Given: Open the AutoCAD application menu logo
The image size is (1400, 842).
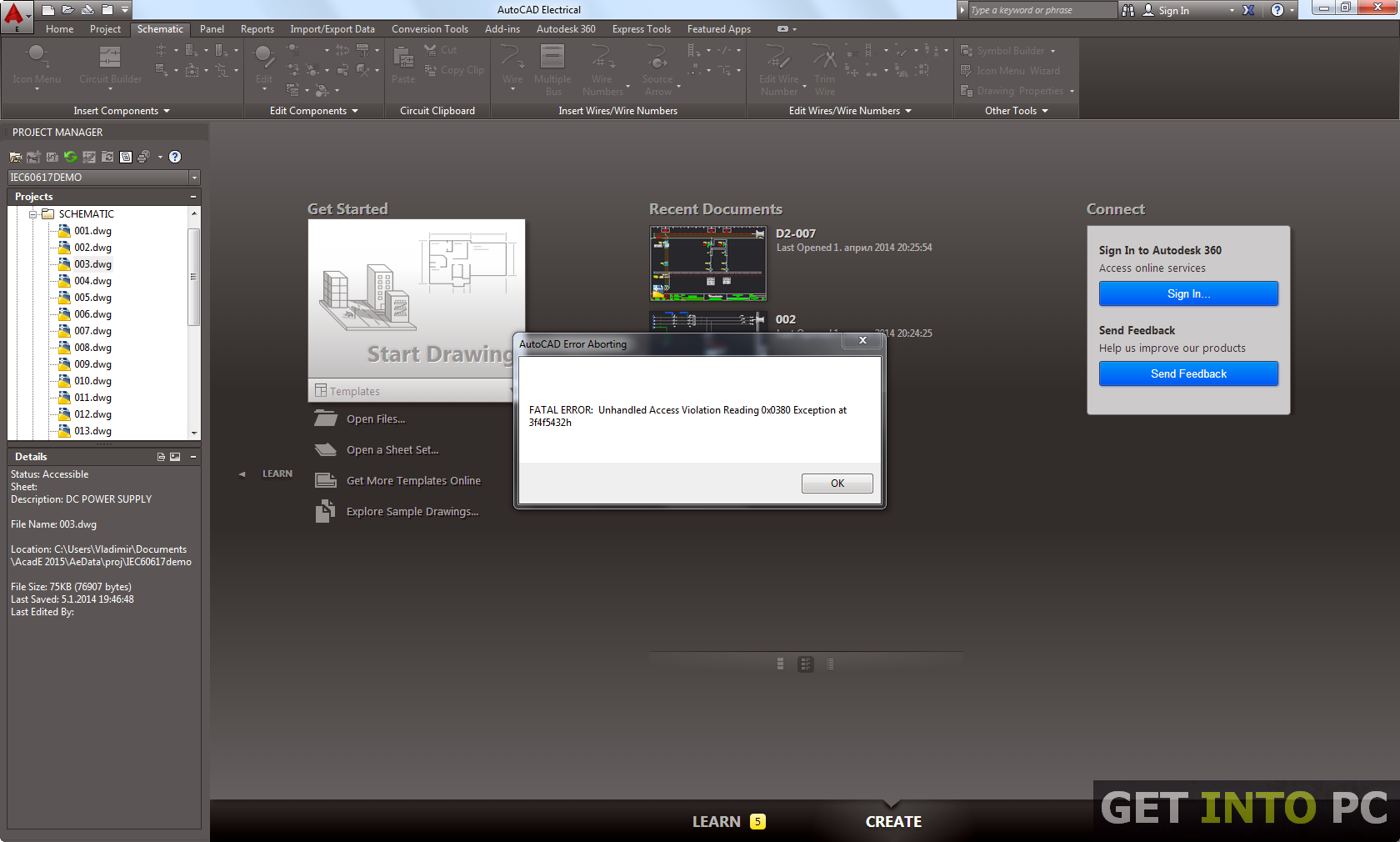Looking at the screenshot, I should click(15, 15).
